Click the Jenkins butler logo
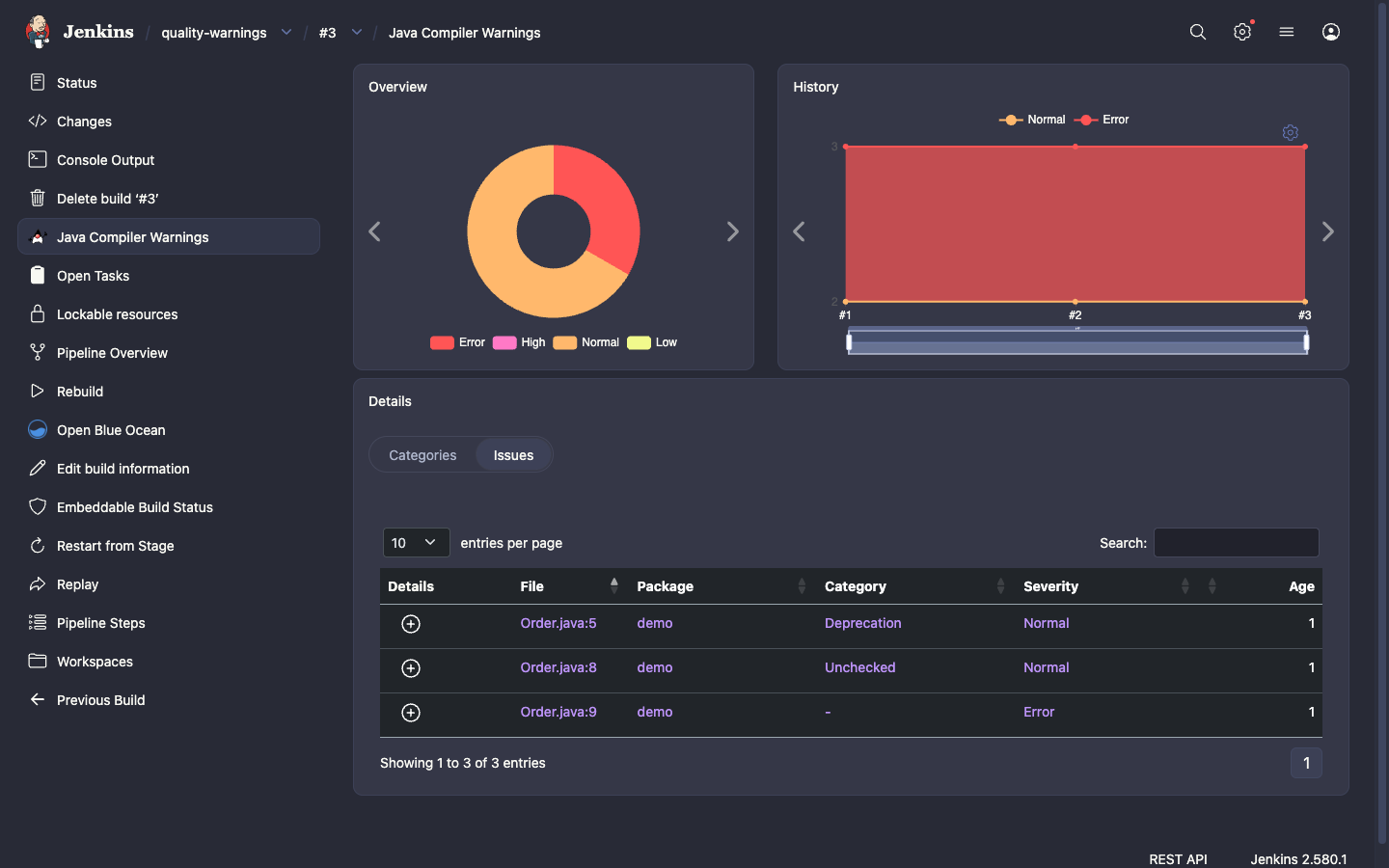This screenshot has width=1389, height=868. point(38,32)
